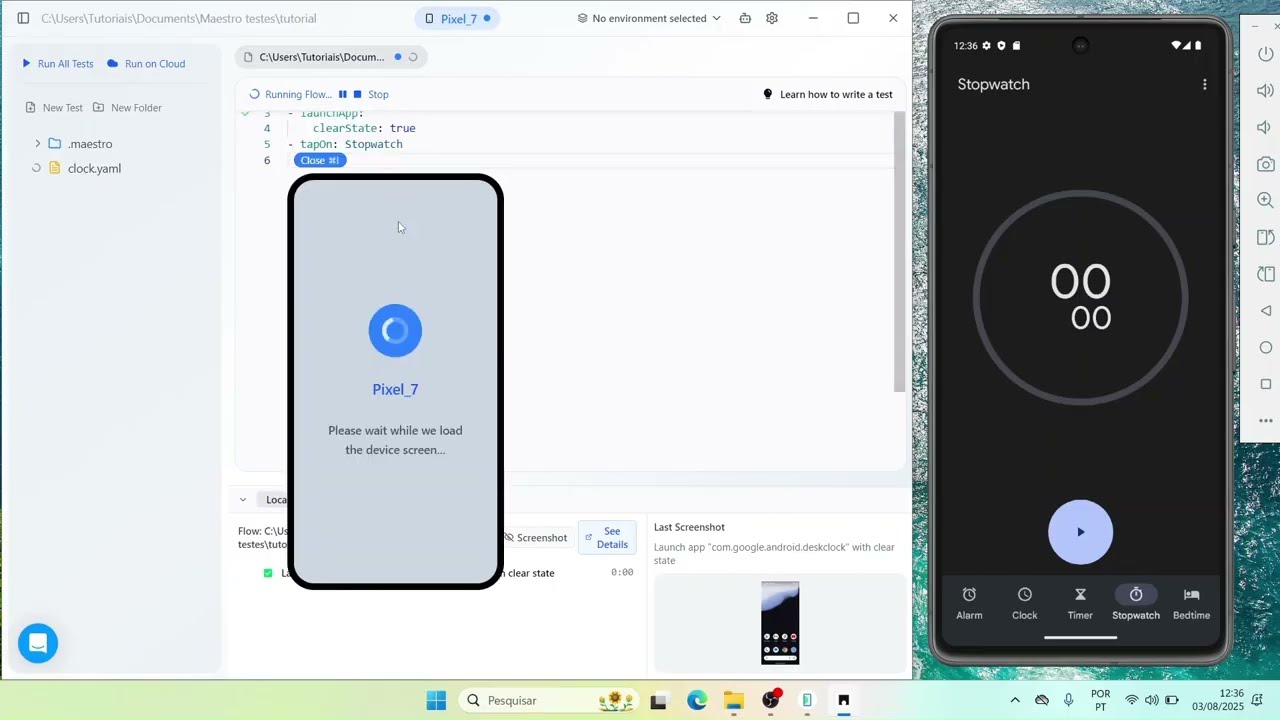Image resolution: width=1280 pixels, height=720 pixels.
Task: Open the Timer tab on emulator
Action: click(1080, 604)
